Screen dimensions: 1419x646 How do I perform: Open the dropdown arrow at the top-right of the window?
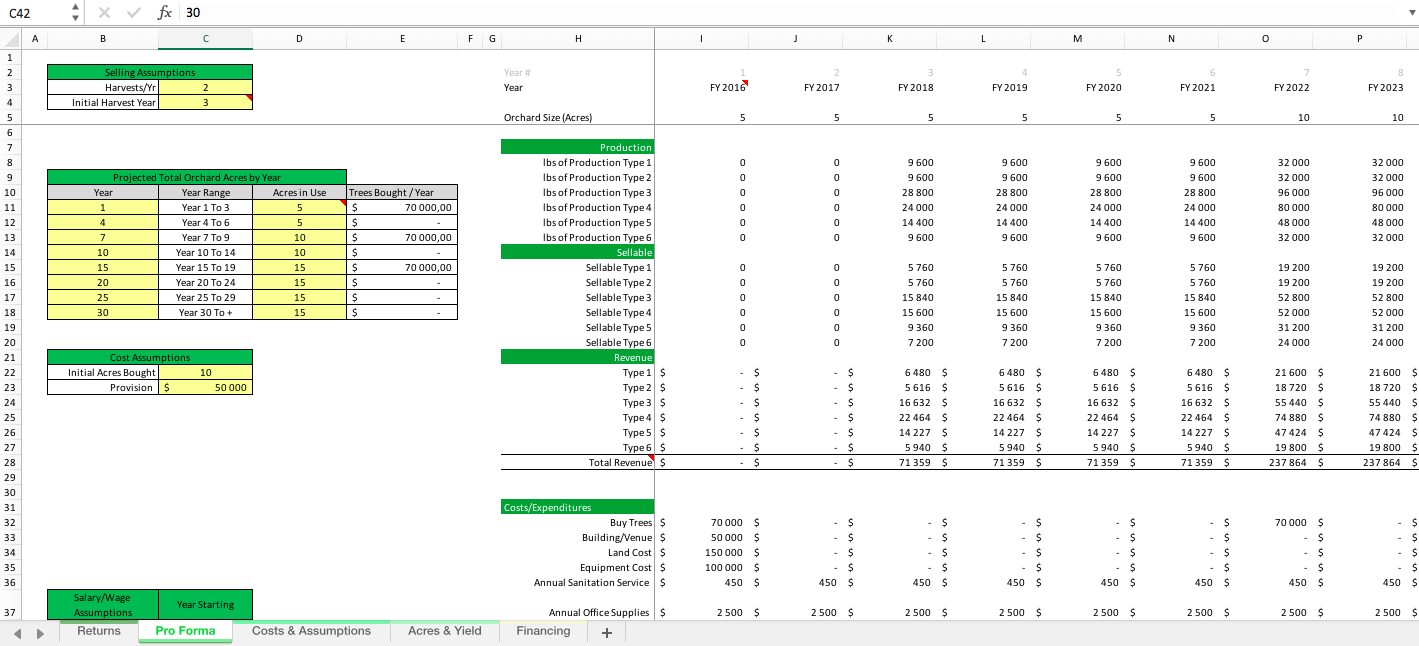tap(1410, 14)
